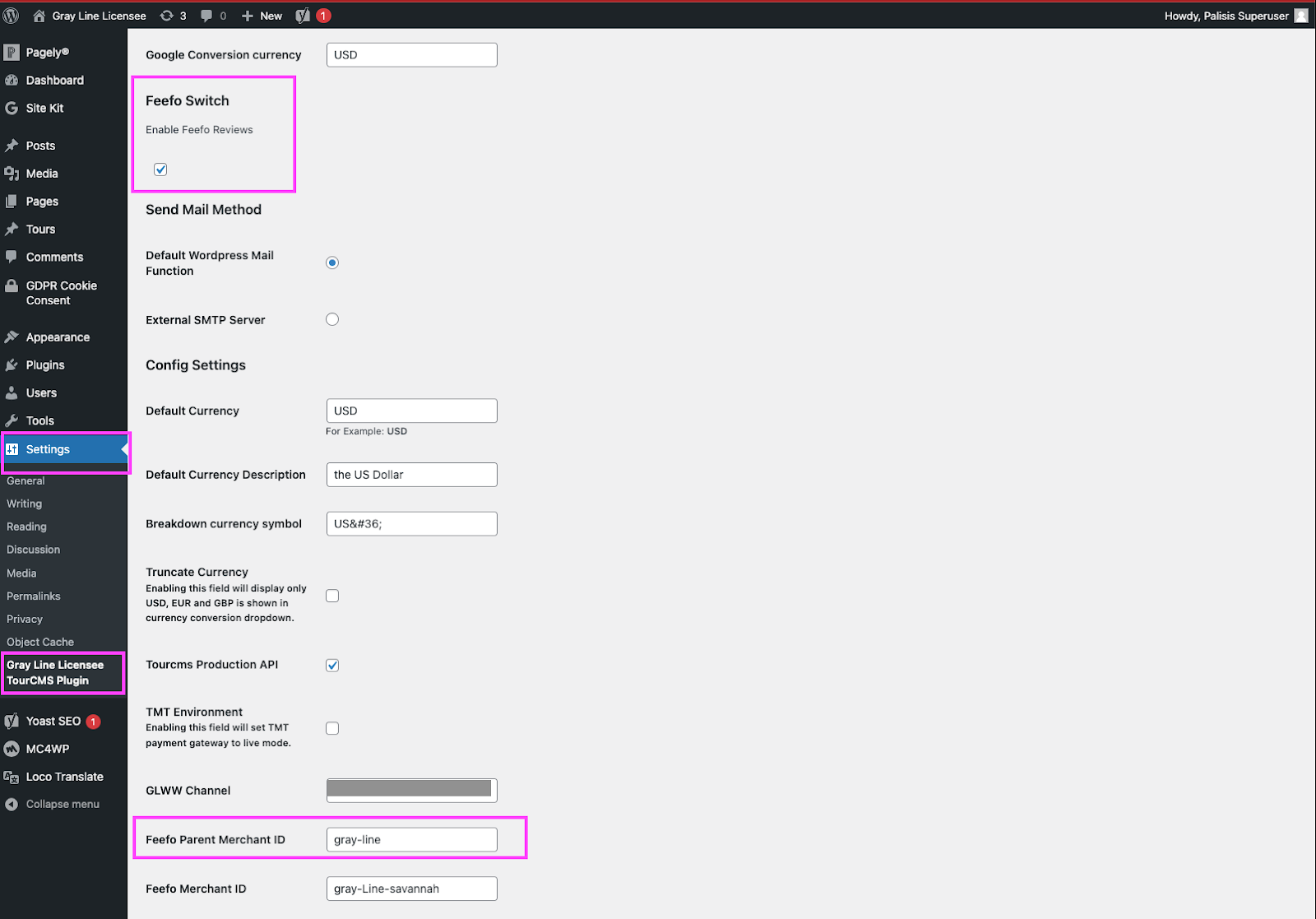Image resolution: width=1316 pixels, height=919 pixels.
Task: Click the Send Mail Method heading
Action: tap(203, 210)
